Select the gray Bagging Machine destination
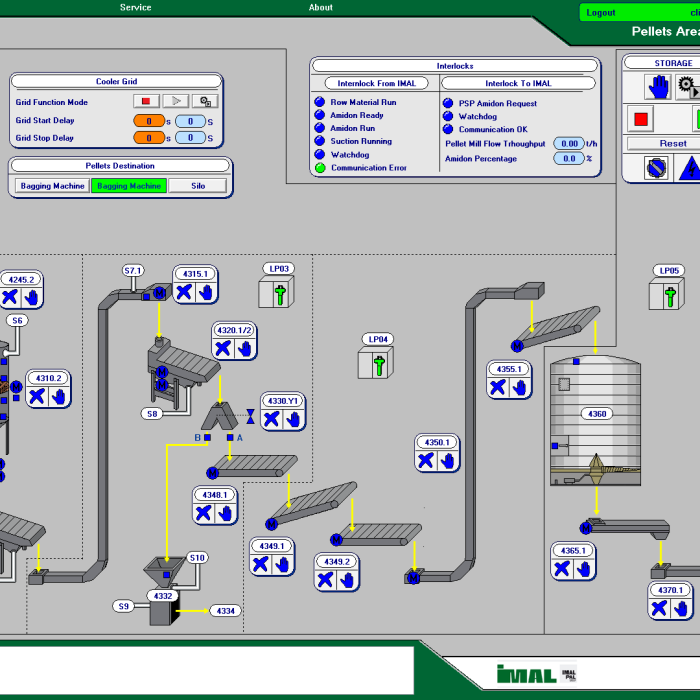The image size is (700, 700). coord(50,186)
